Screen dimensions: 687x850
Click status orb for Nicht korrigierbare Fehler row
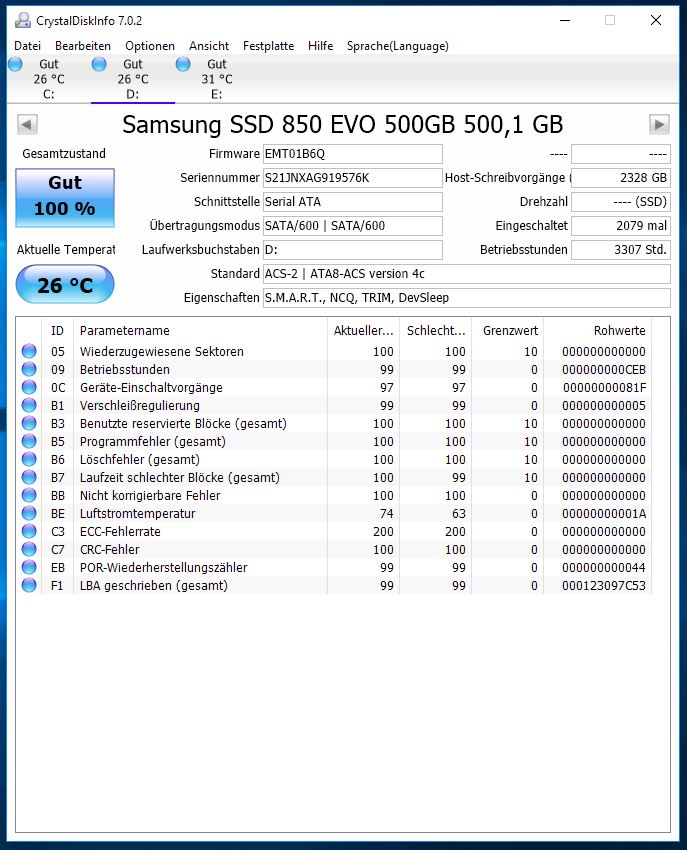click(29, 495)
